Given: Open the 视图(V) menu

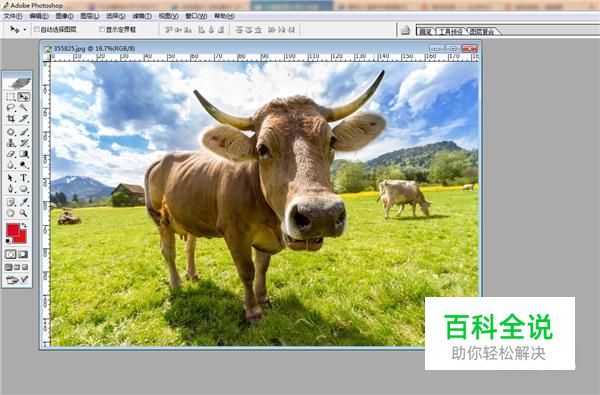Looking at the screenshot, I should [x=168, y=16].
